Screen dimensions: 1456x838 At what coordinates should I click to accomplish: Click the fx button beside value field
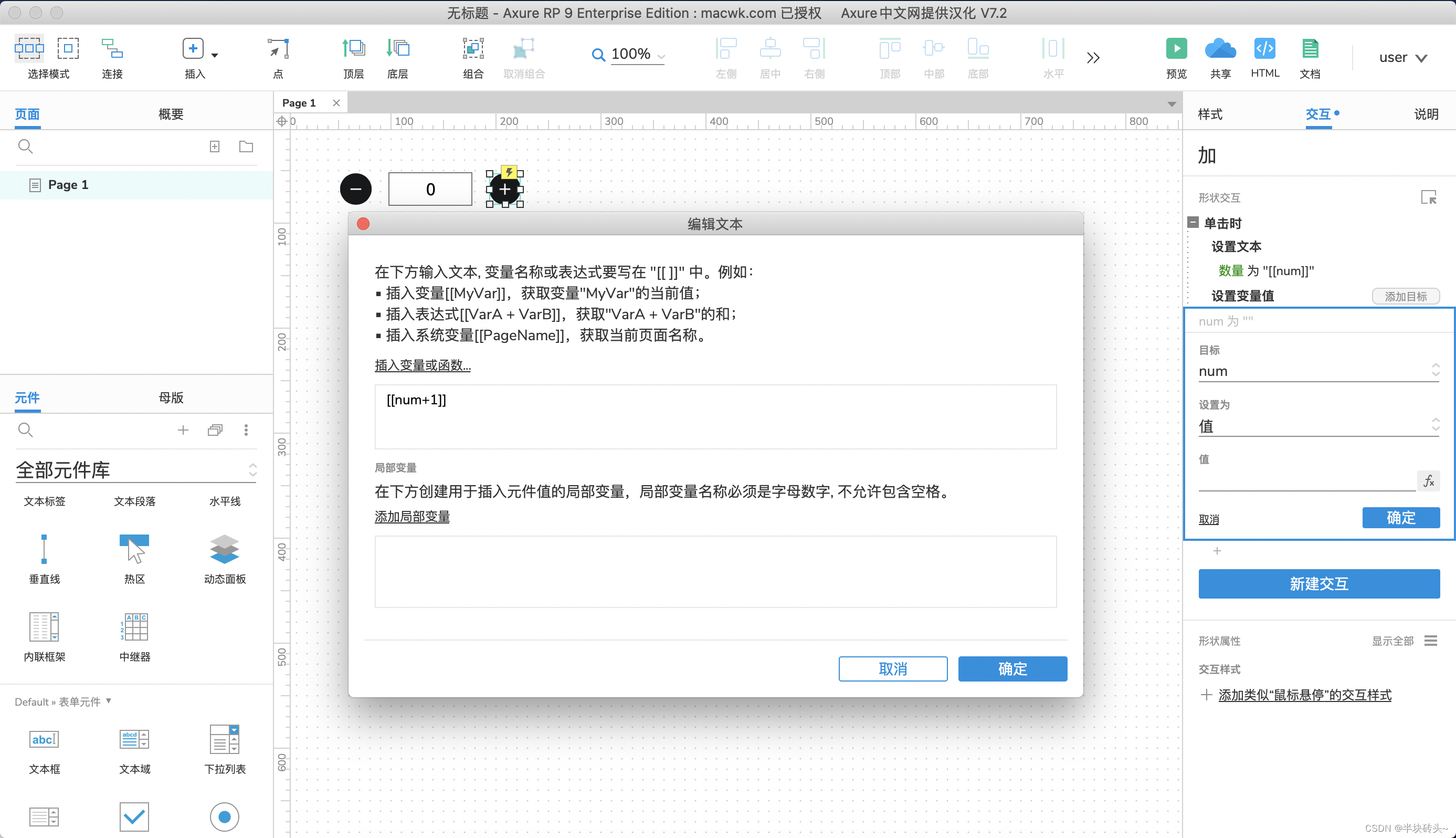[1429, 481]
